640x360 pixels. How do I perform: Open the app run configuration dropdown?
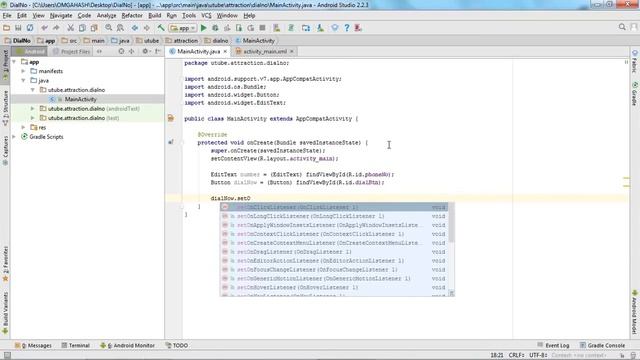183,28
